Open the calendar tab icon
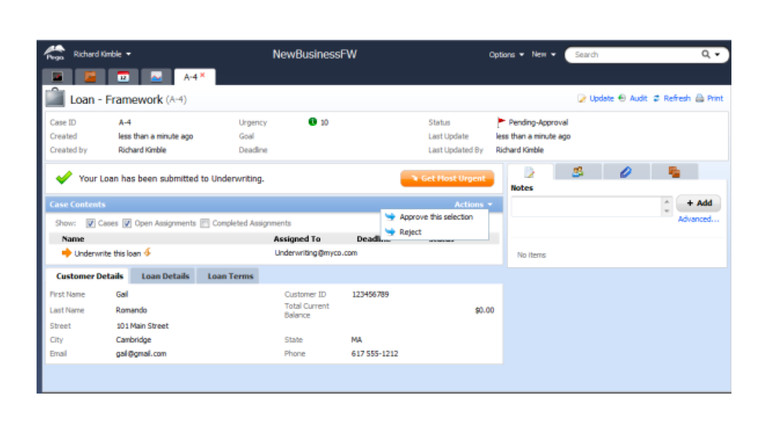 [122, 76]
